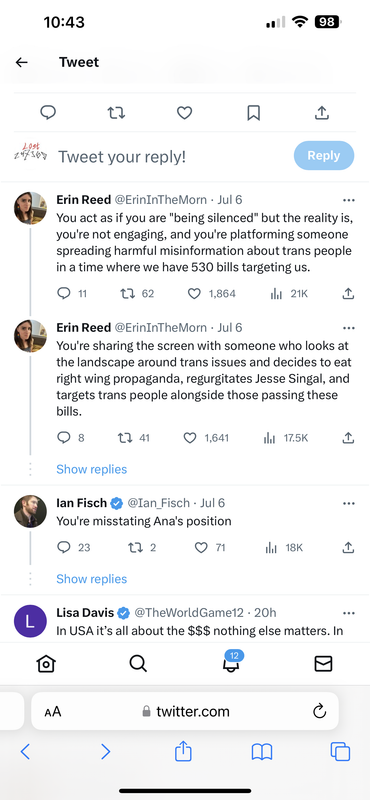Open more options on Lisa Davis's tweet
The height and width of the screenshot is (800, 370).
click(349, 613)
